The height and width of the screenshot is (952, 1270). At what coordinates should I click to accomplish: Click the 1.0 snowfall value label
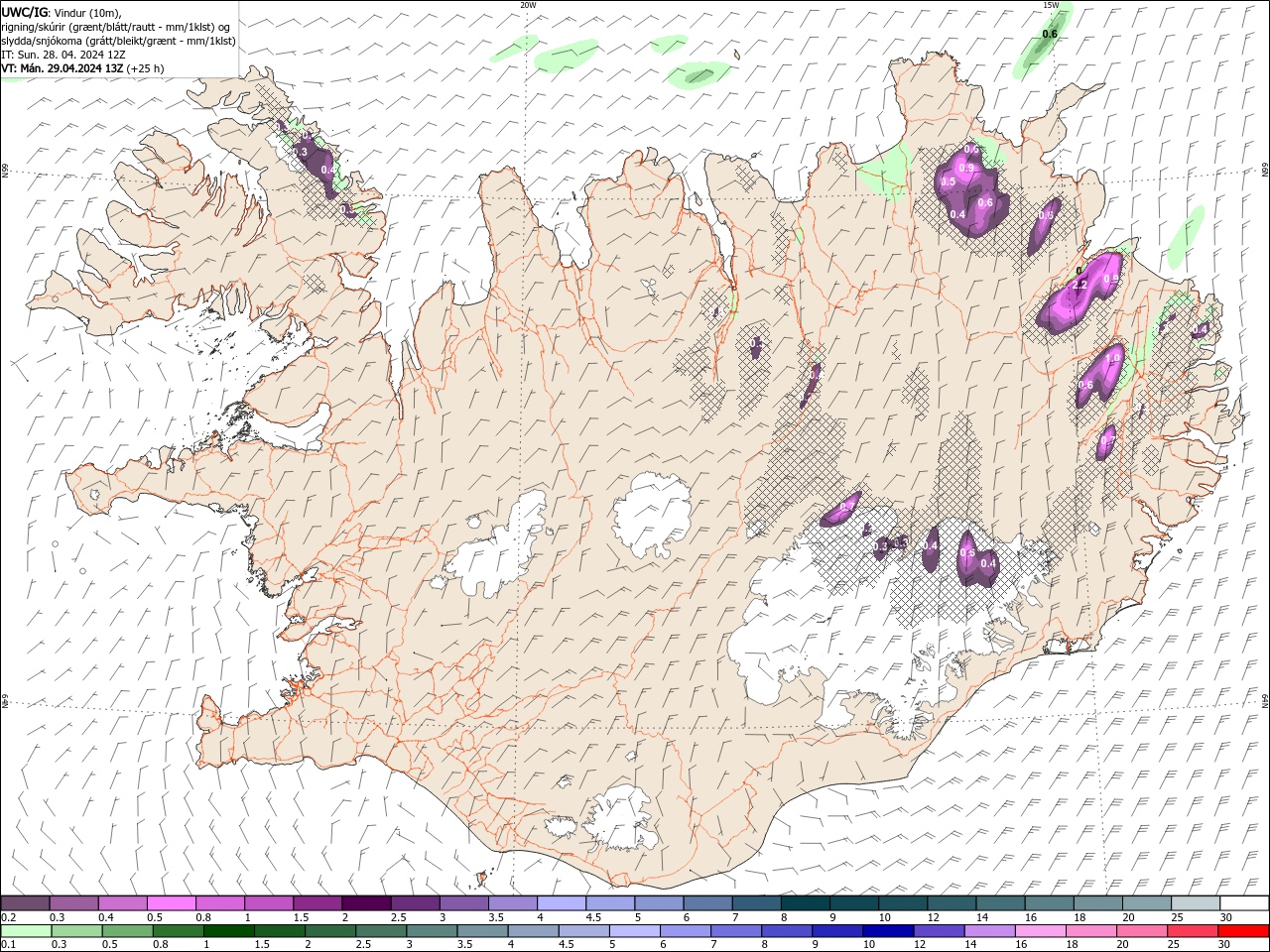click(1113, 358)
